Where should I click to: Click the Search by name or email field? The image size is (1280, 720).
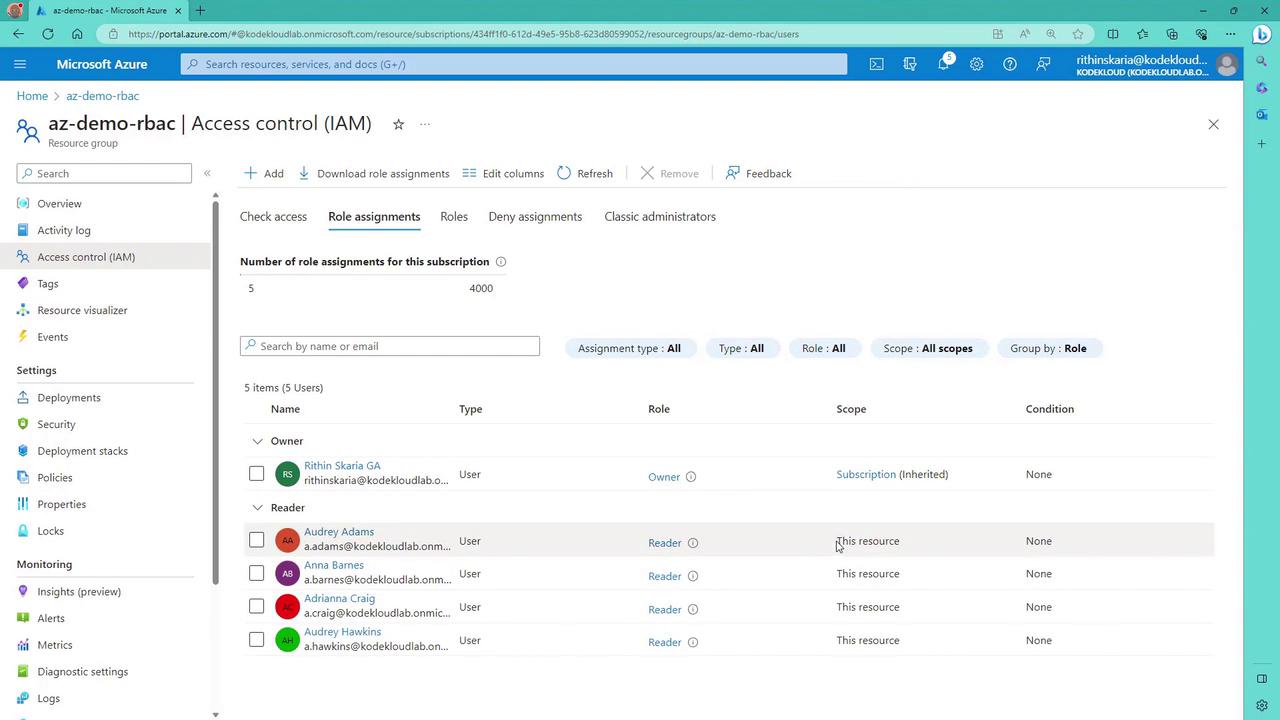point(390,346)
